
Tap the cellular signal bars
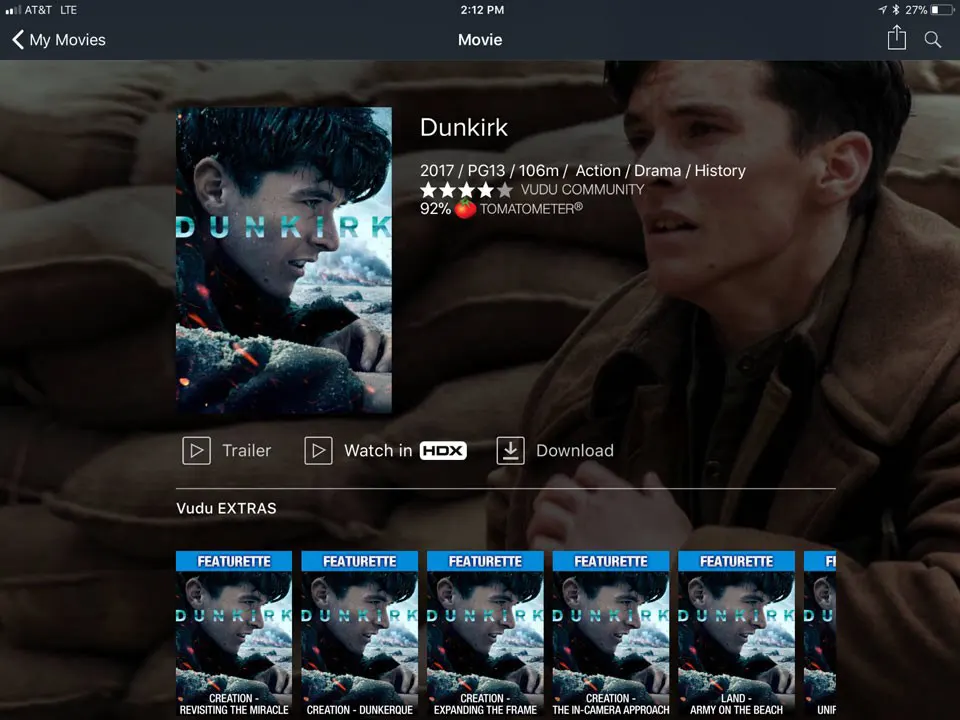[13, 10]
